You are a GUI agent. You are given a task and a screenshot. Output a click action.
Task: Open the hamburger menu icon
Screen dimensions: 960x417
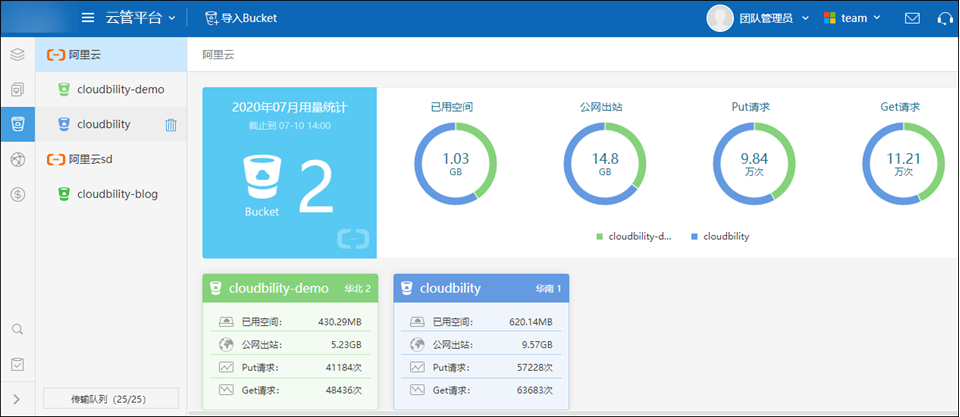pos(88,18)
